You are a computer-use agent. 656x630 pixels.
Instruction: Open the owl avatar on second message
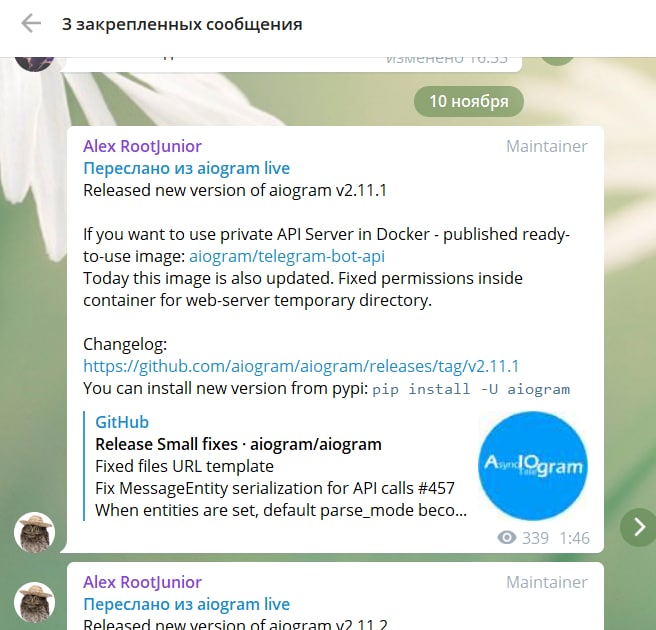coord(35,602)
